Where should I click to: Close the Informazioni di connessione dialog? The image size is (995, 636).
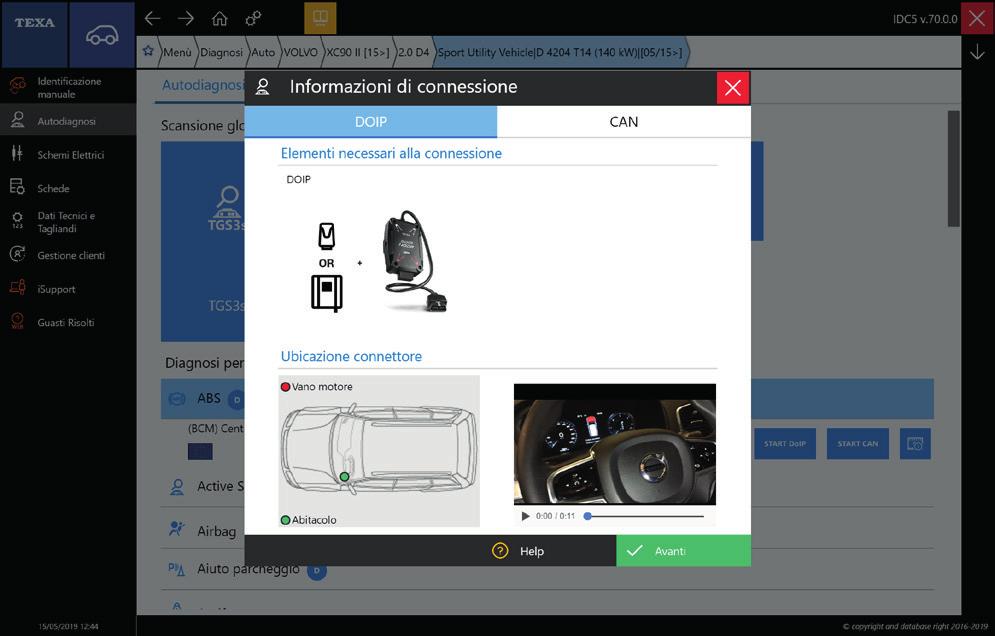(x=733, y=88)
